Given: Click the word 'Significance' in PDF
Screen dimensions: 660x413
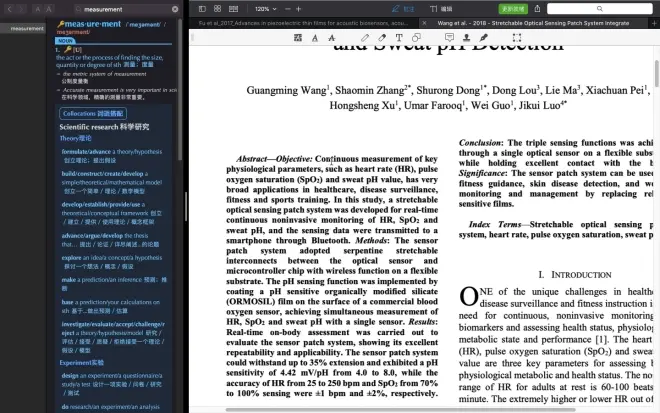Looking at the screenshot, I should pos(482,173).
